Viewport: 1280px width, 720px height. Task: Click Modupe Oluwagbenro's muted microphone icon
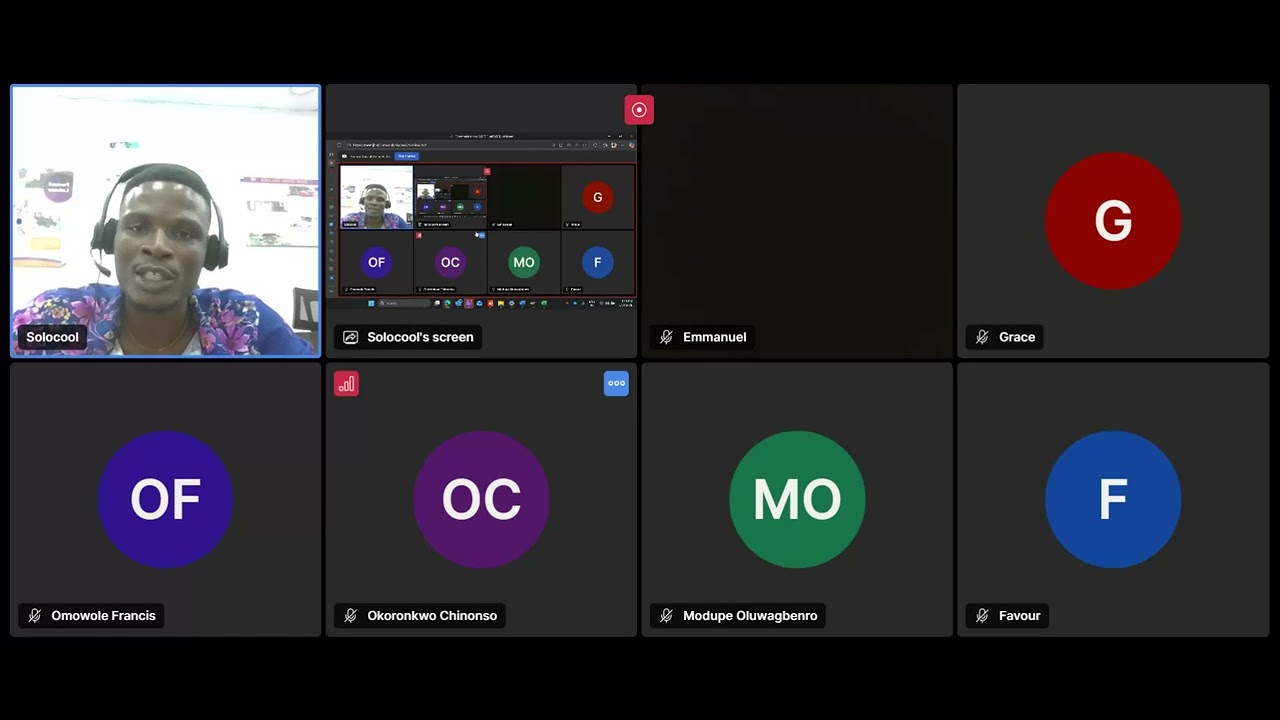666,615
